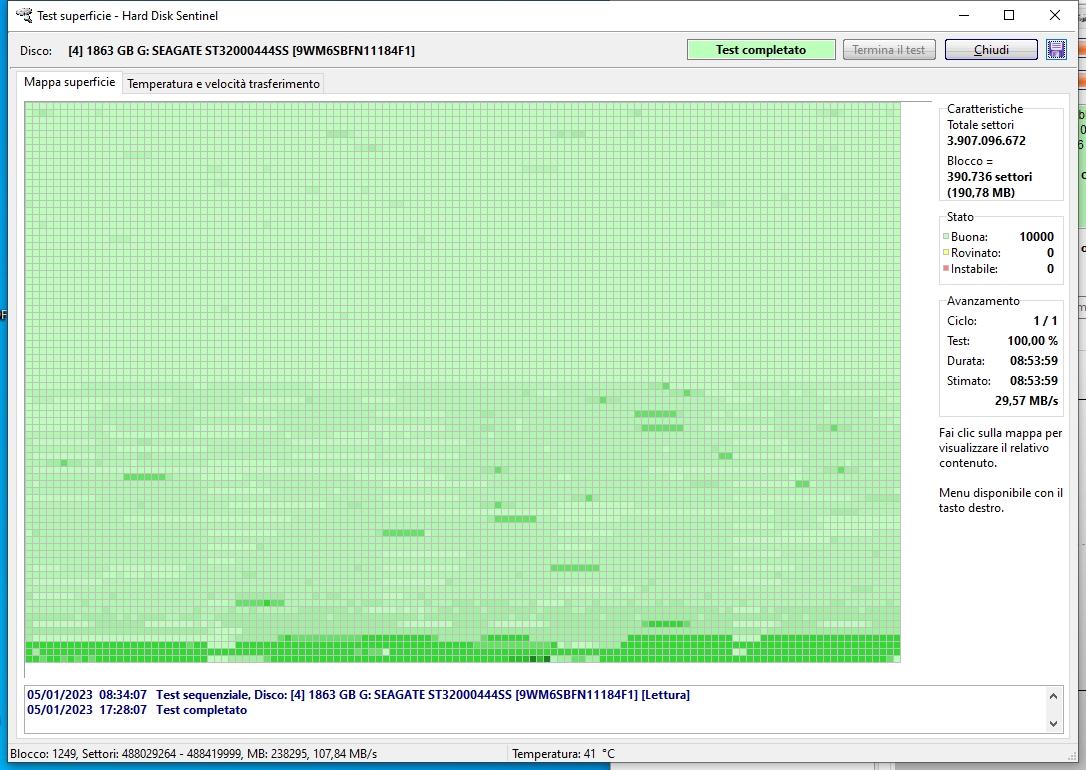Click the Buona count 10000
This screenshot has width=1086, height=770.
(x=1036, y=237)
